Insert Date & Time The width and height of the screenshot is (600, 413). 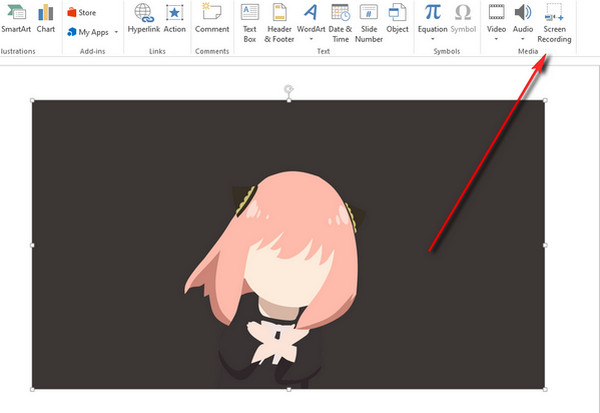point(340,23)
